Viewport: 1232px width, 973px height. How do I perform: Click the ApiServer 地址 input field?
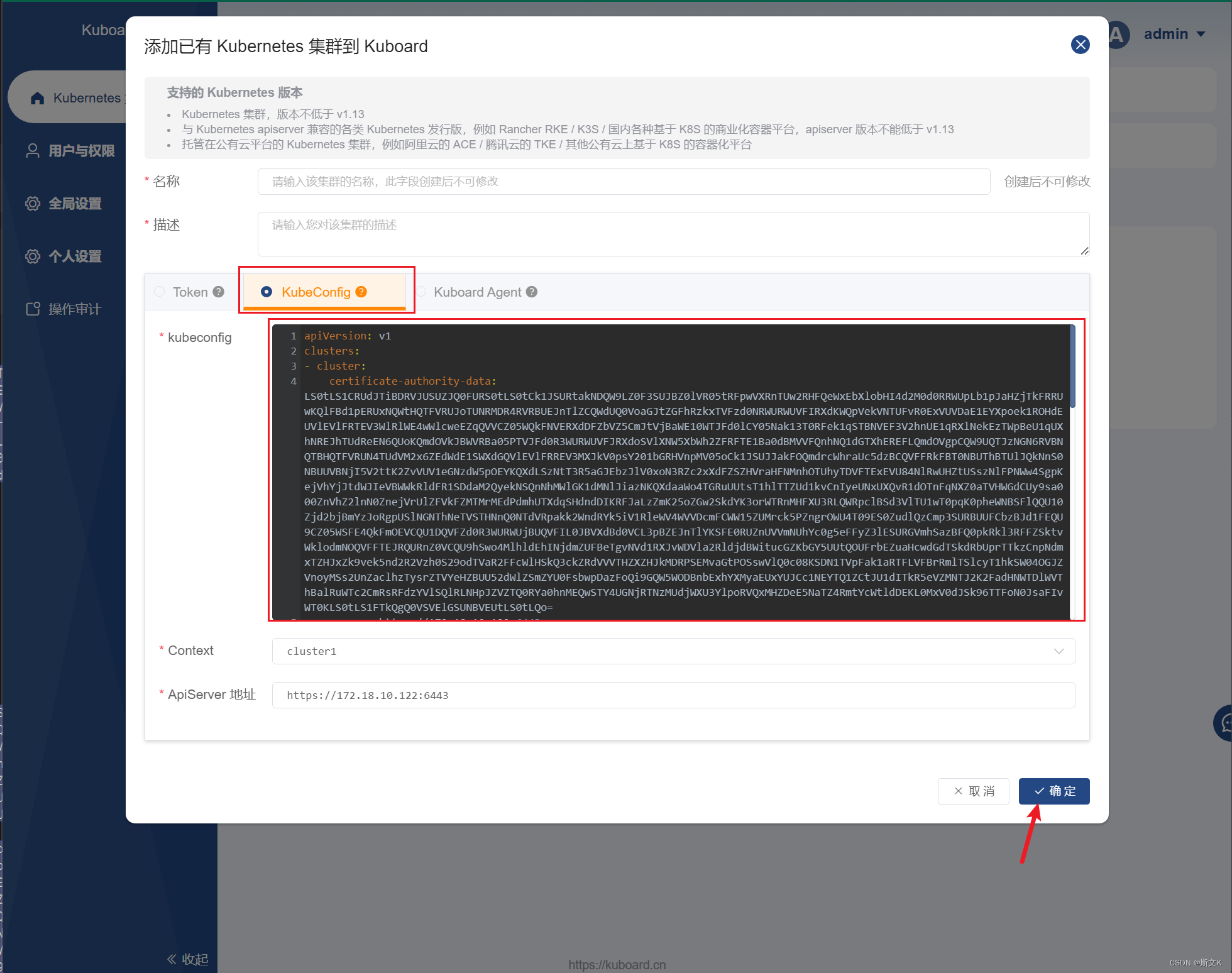[673, 695]
